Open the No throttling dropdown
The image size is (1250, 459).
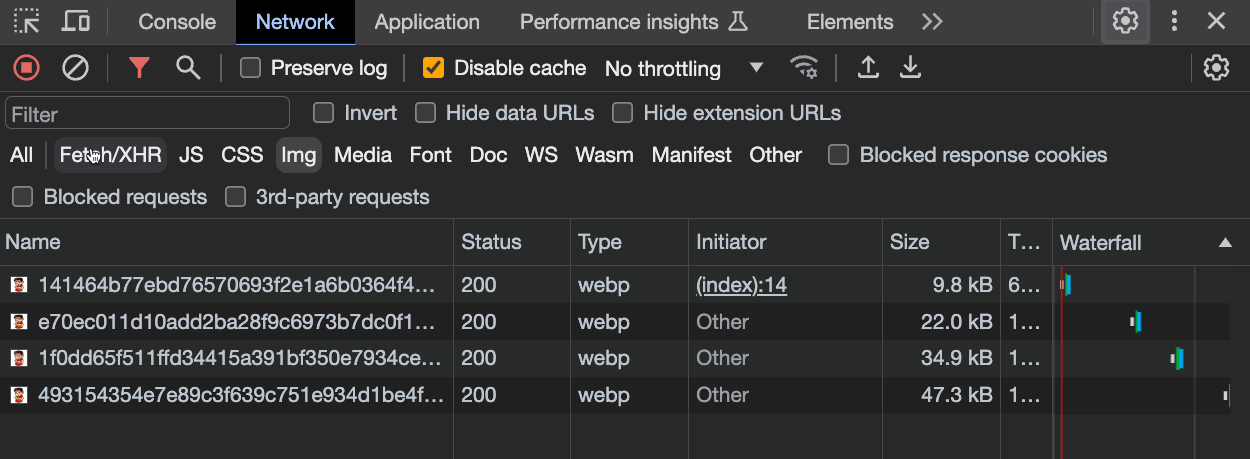[x=684, y=68]
